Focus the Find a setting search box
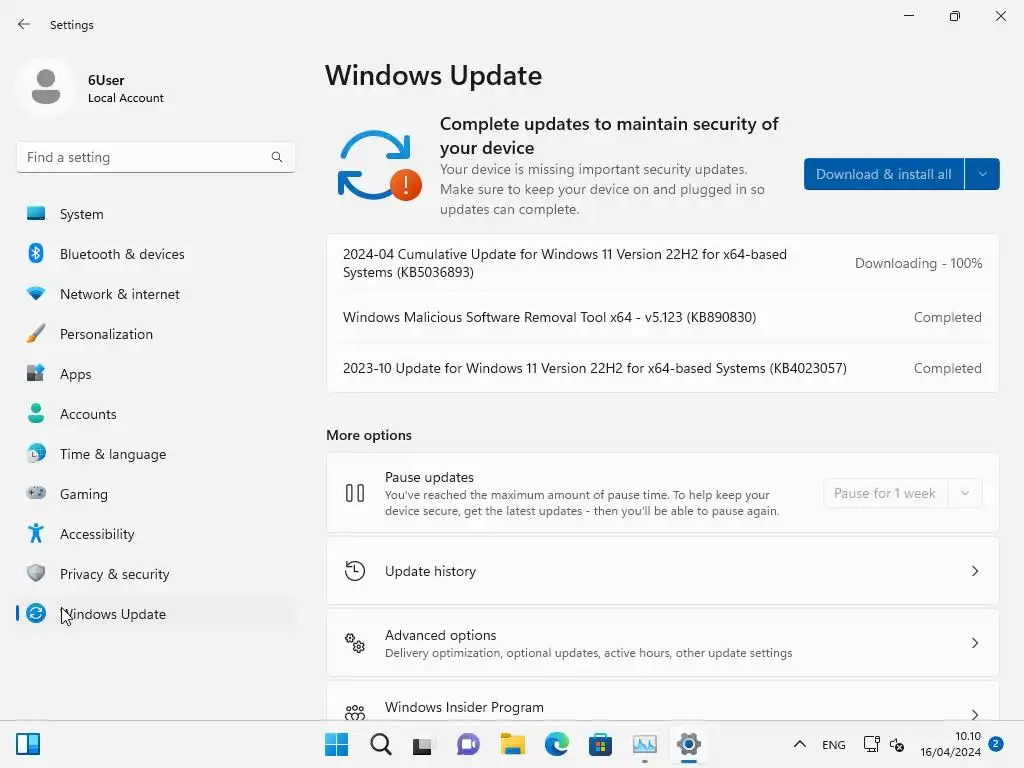1024x768 pixels. pos(155,157)
